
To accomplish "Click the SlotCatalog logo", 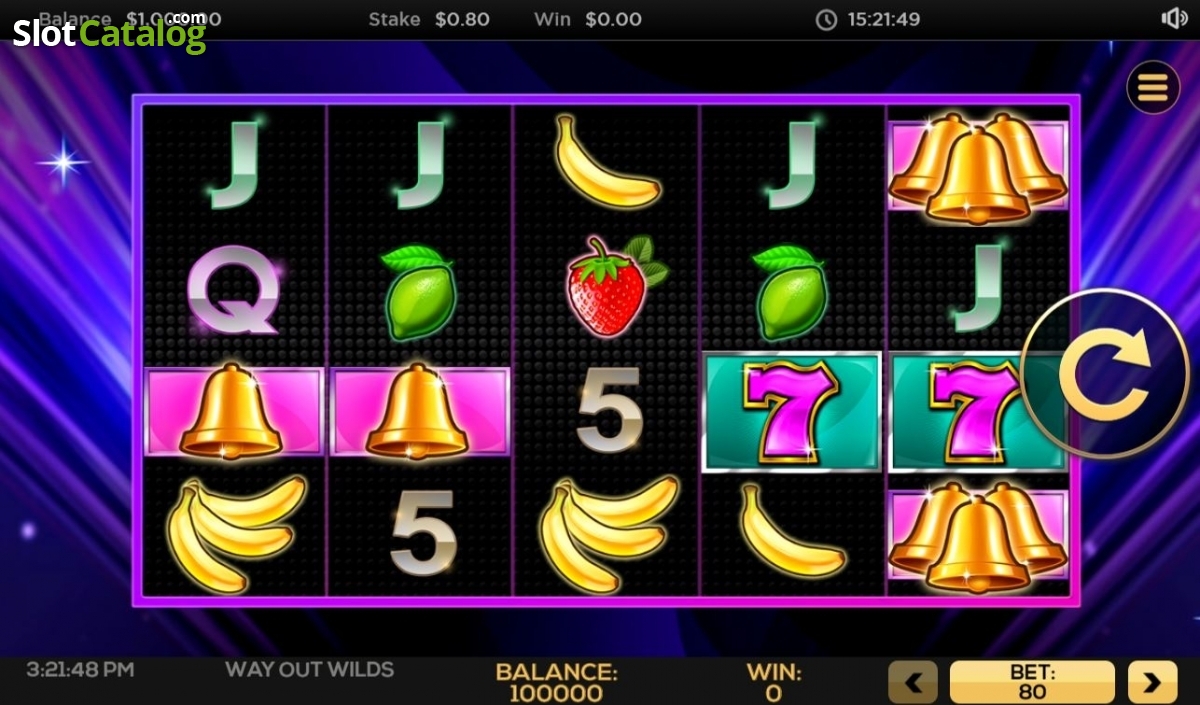I will coord(110,30).
